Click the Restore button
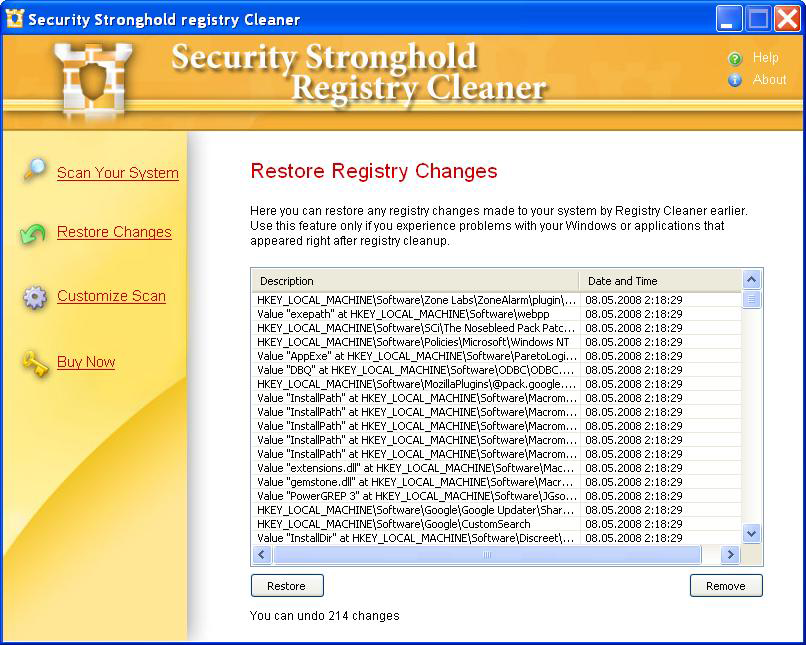The width and height of the screenshot is (806, 645). click(x=287, y=586)
